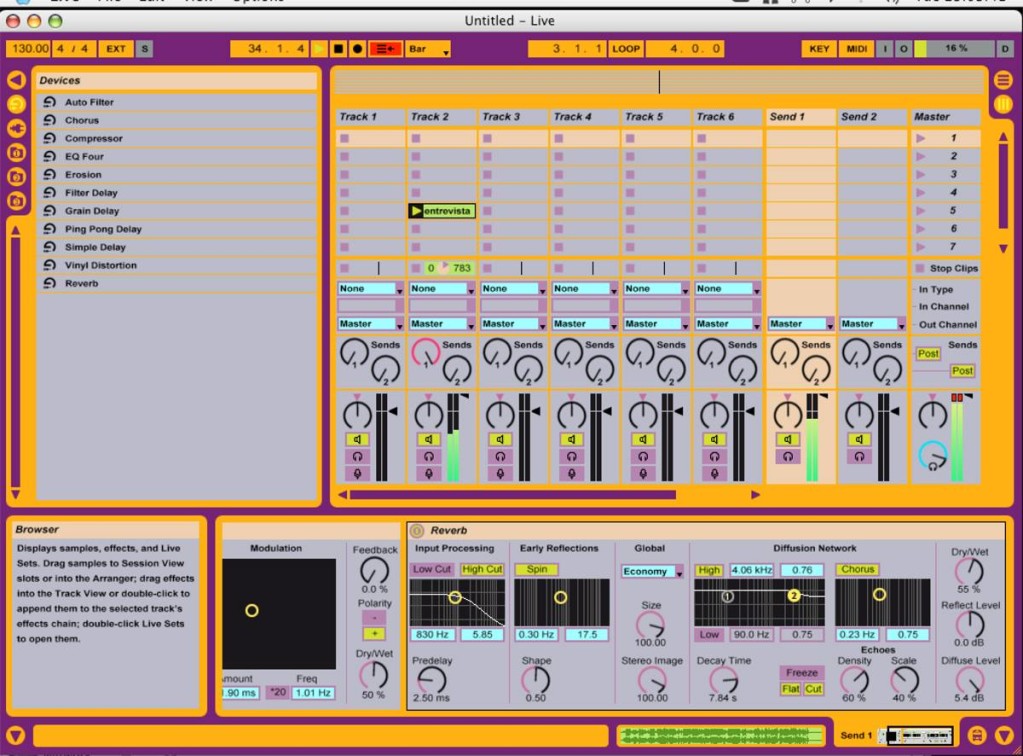Open the Bar quantization dropdown
This screenshot has height=756, width=1023.
tap(429, 49)
